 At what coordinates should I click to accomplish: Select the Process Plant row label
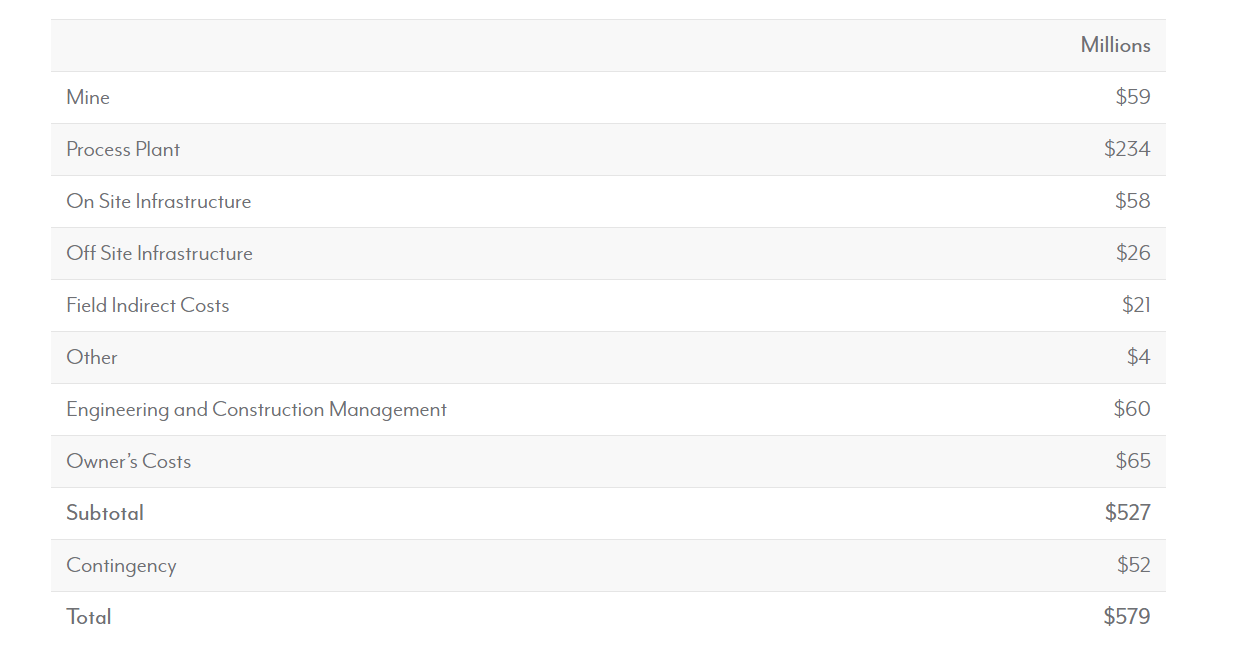123,149
